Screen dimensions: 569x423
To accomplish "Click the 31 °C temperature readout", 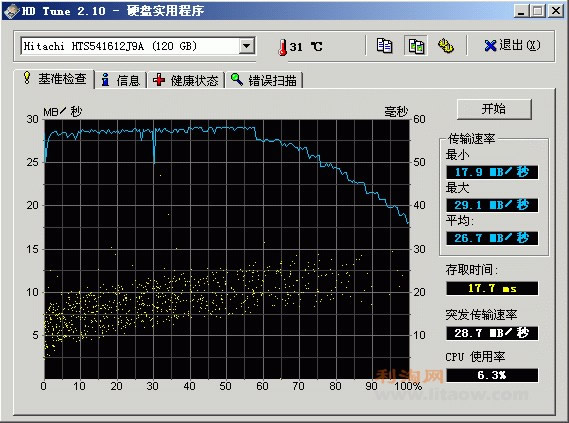I will point(306,47).
